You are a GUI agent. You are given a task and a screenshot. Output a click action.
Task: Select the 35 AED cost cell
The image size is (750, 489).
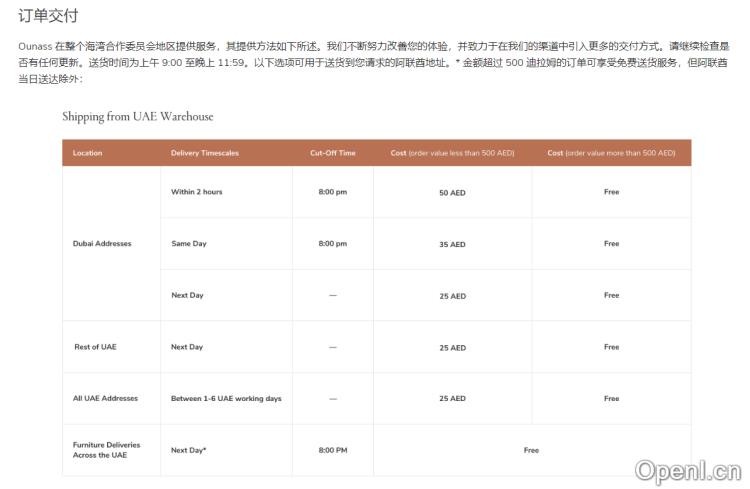tap(452, 244)
